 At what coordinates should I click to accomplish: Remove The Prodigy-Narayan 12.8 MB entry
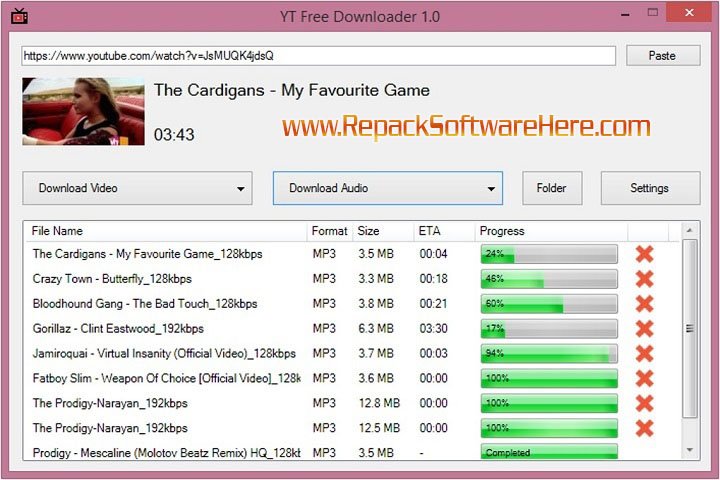pyautogui.click(x=645, y=403)
